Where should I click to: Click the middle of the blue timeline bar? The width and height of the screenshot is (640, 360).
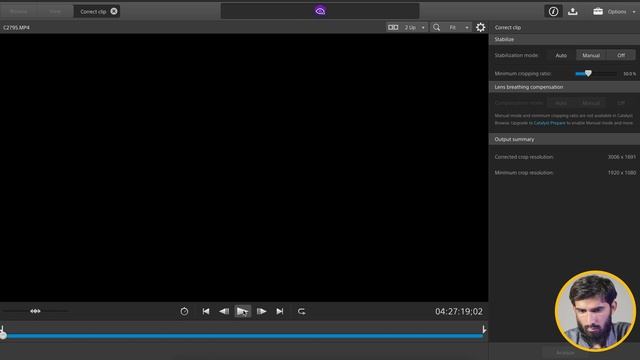tap(244, 336)
